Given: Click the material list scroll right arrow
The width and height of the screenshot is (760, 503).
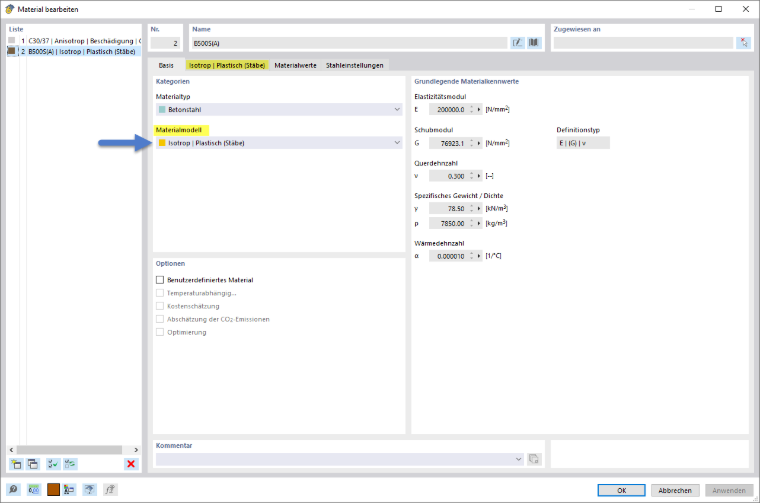Looking at the screenshot, I should (136, 450).
